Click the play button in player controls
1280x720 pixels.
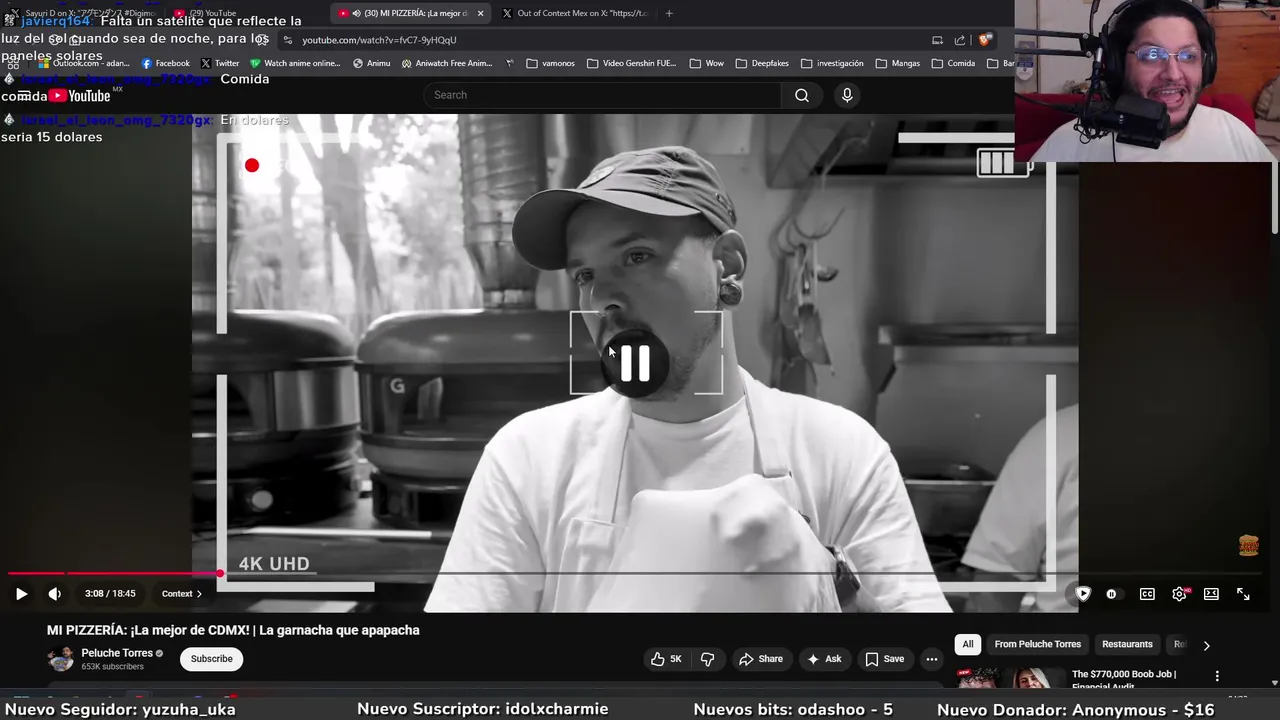click(x=21, y=594)
